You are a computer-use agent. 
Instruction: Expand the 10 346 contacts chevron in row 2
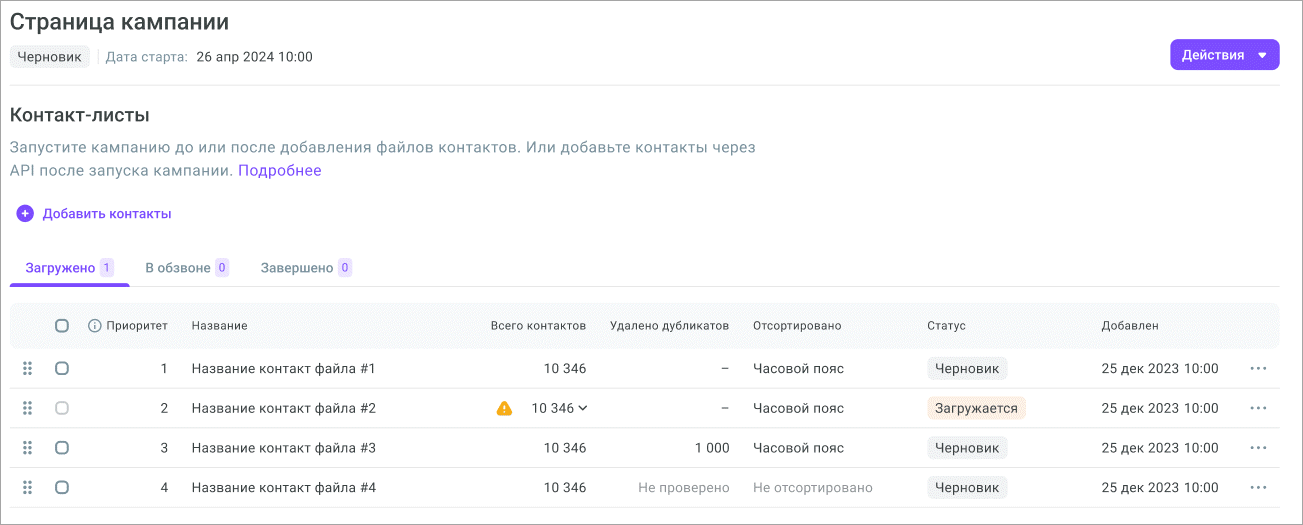(x=583, y=408)
